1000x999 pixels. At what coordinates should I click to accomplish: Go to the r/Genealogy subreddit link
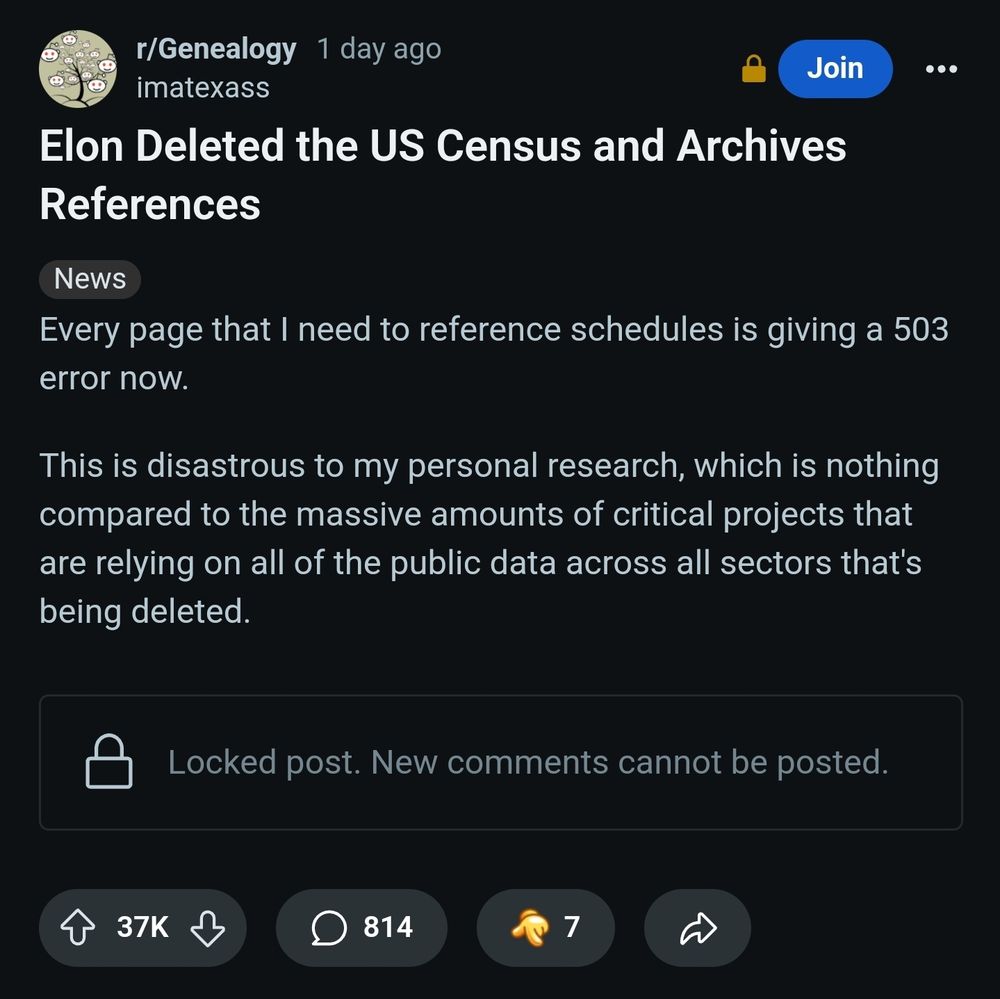[216, 49]
